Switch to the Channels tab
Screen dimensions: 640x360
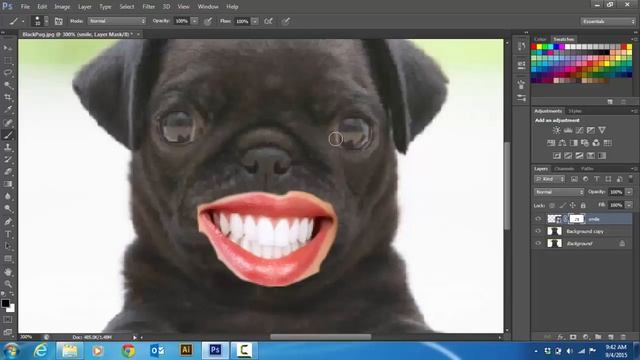564,169
